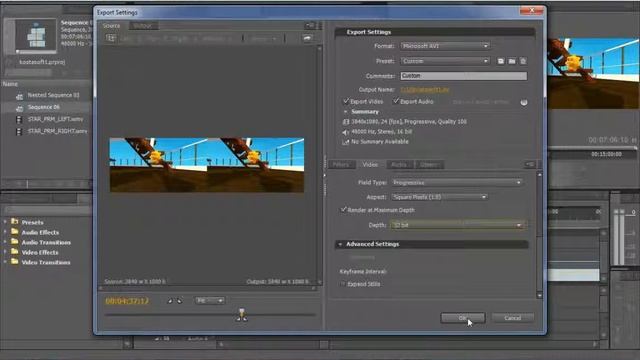The height and width of the screenshot is (360, 640).
Task: Open the Depth dropdown
Action: (457, 225)
